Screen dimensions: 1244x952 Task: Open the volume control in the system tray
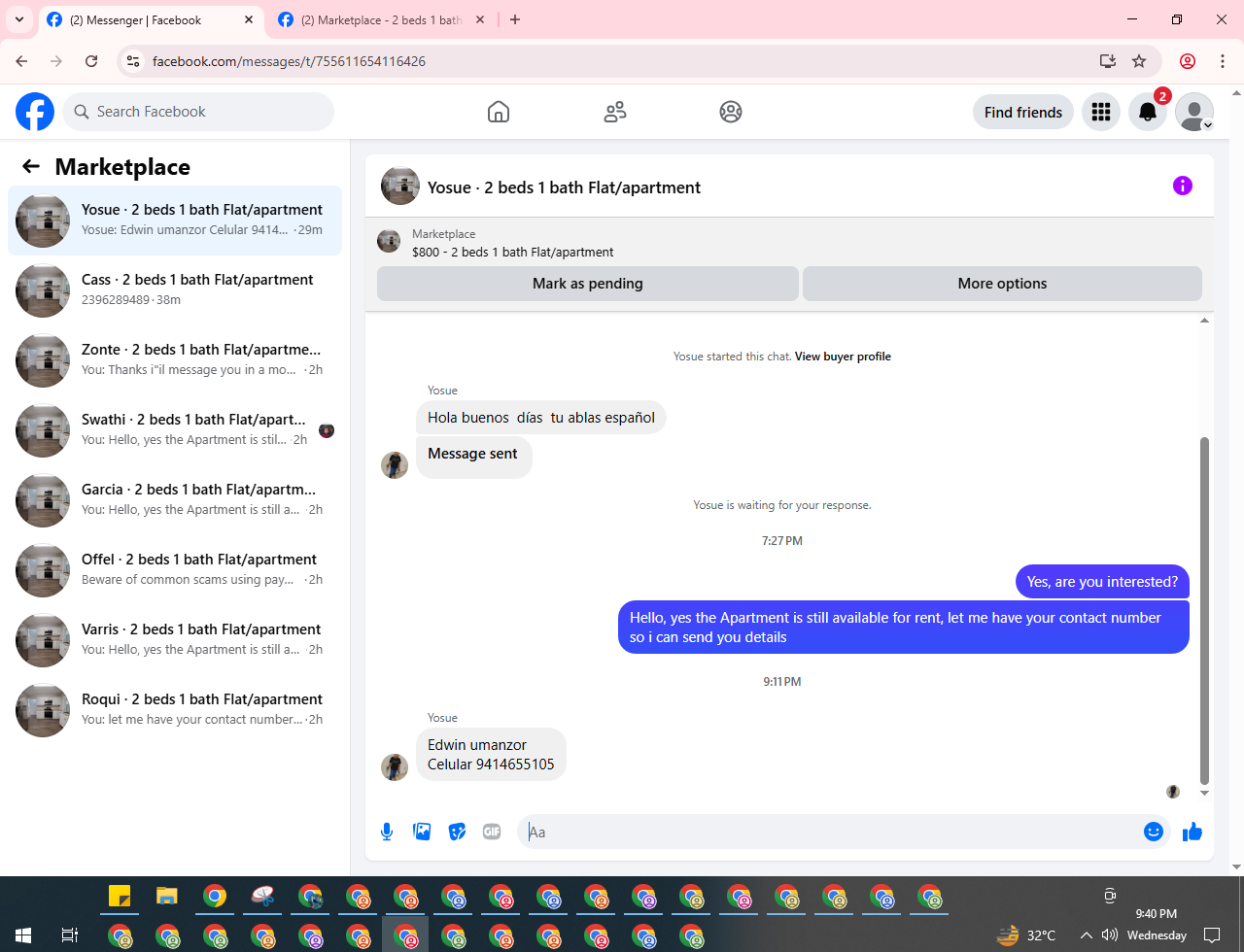click(x=1110, y=935)
